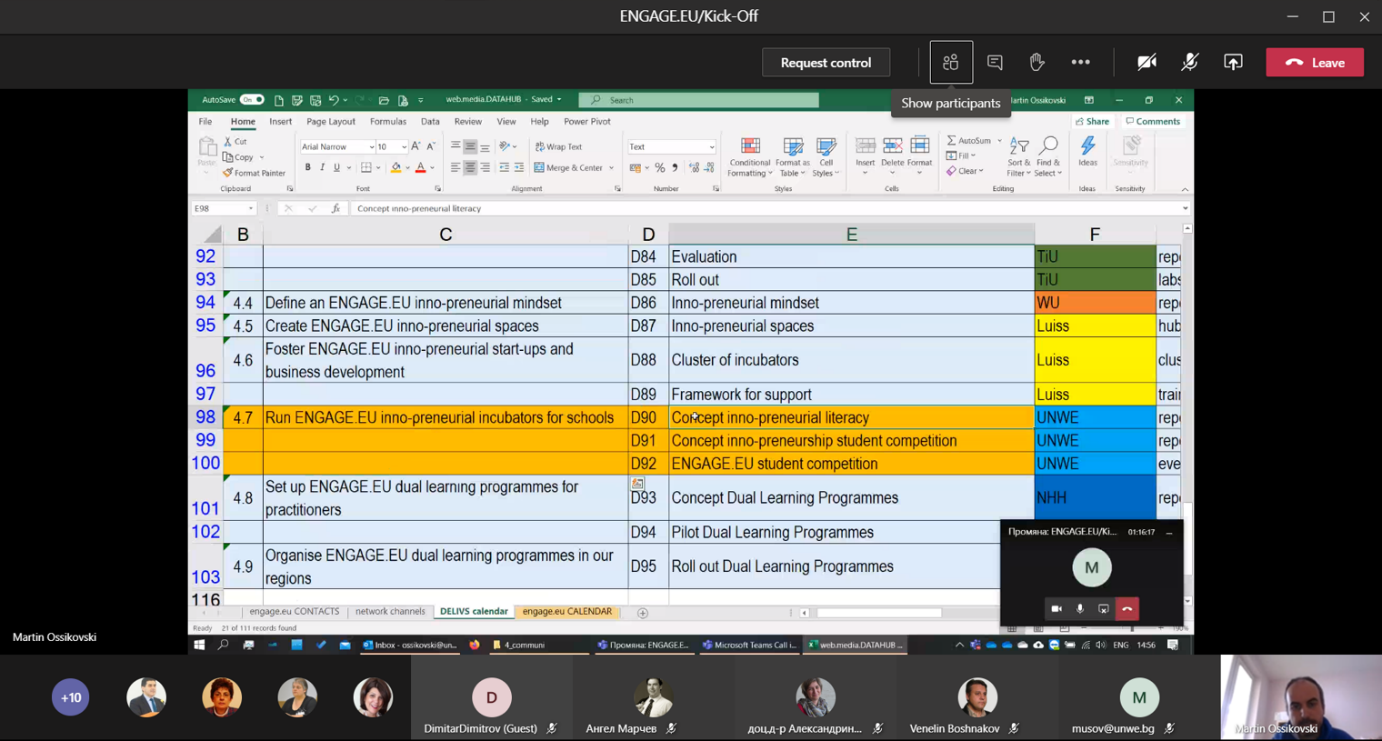Toggle the AutoSave switch
This screenshot has width=1382, height=741.
pos(251,100)
